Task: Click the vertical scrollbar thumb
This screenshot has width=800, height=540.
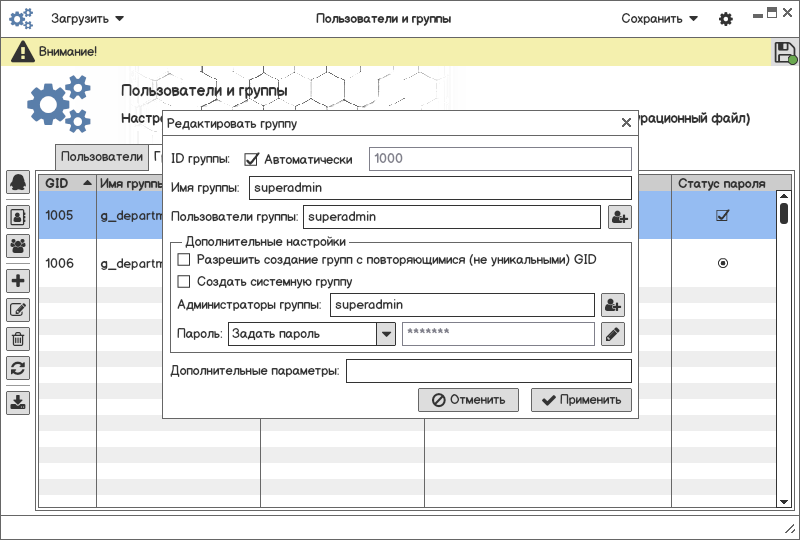Action: click(x=784, y=213)
